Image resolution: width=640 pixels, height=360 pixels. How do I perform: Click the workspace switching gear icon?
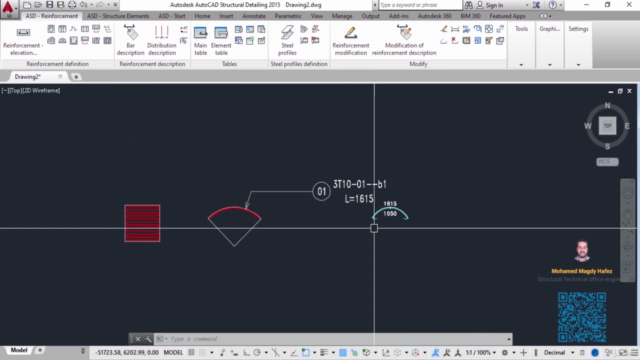coord(505,353)
